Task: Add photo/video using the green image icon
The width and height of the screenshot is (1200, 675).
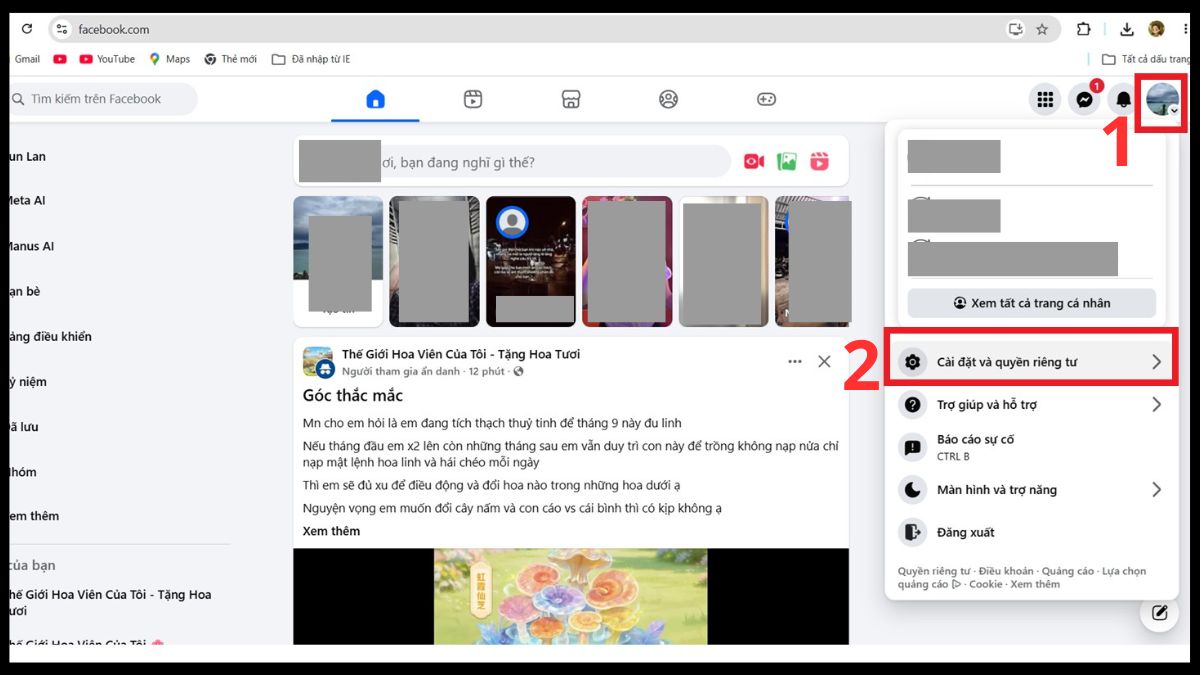Action: coord(787,161)
